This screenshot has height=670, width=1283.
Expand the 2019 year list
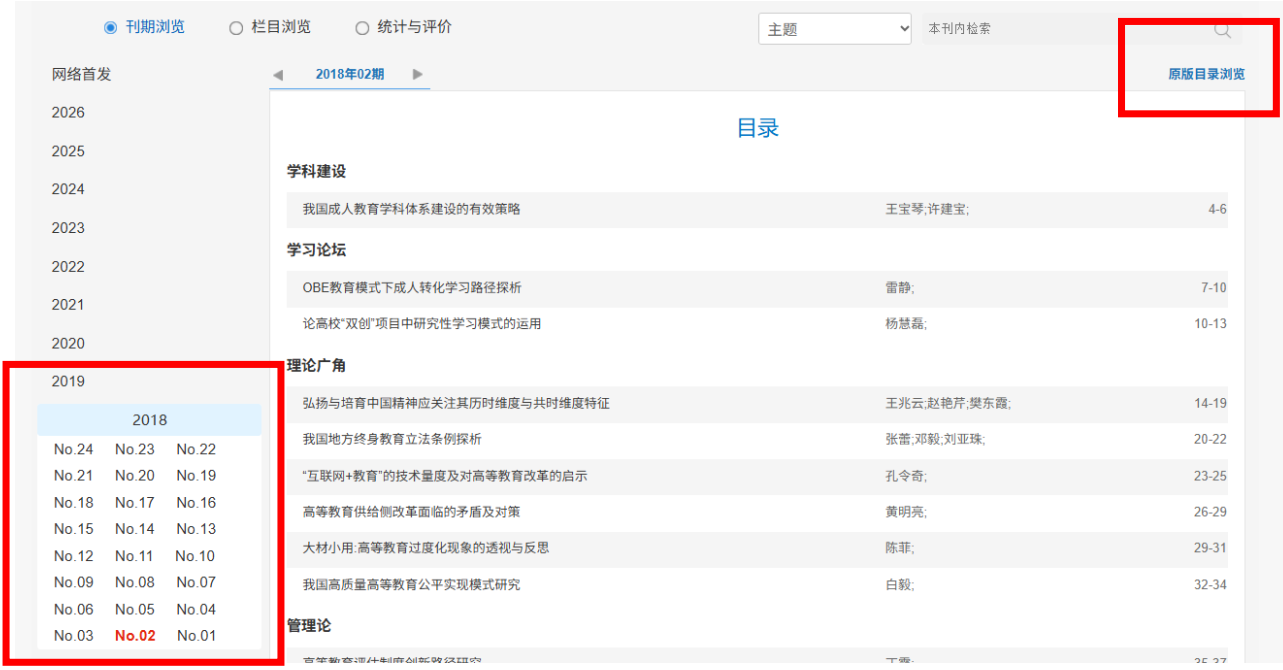click(x=68, y=381)
